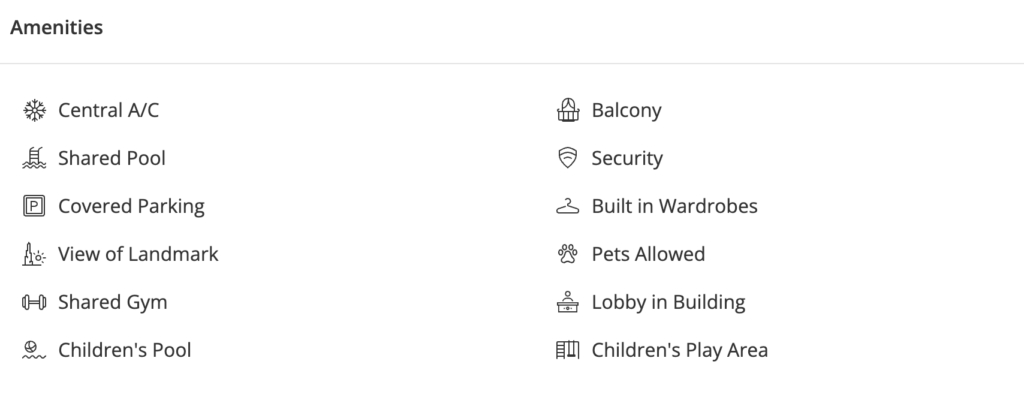Select the Shared Pool text
Image resolution: width=1024 pixels, height=397 pixels.
tap(112, 158)
